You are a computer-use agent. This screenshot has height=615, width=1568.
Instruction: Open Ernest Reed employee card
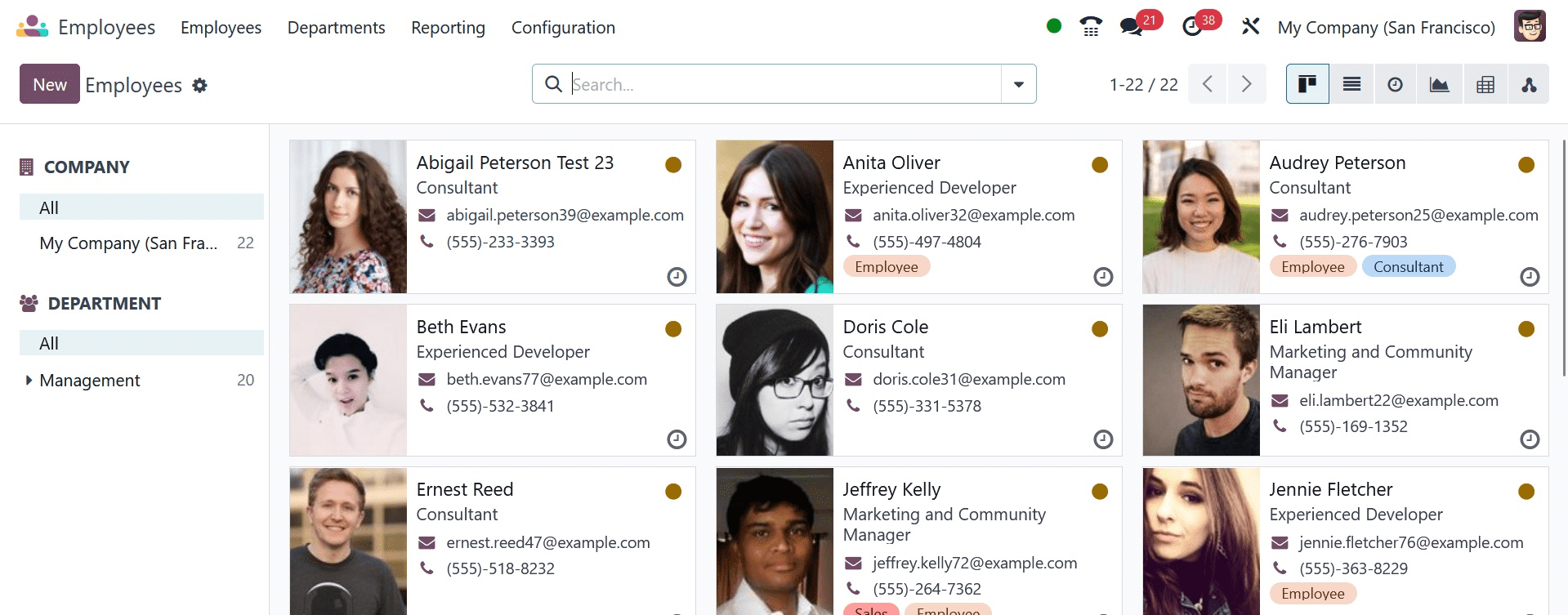coord(493,541)
